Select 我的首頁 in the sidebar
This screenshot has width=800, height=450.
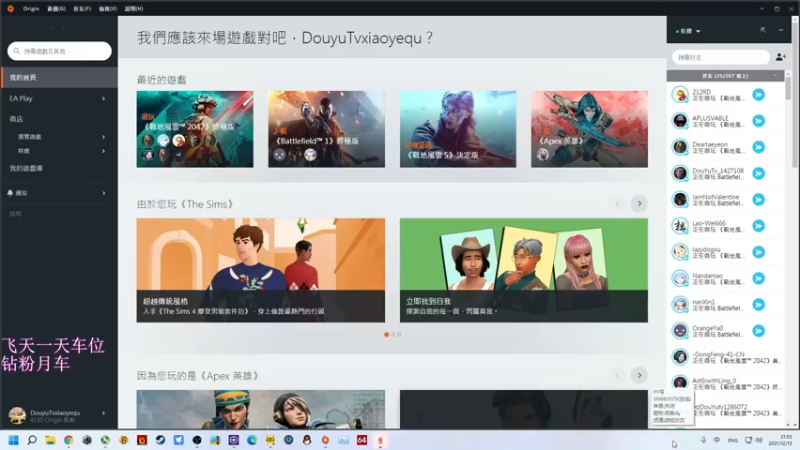pyautogui.click(x=59, y=78)
